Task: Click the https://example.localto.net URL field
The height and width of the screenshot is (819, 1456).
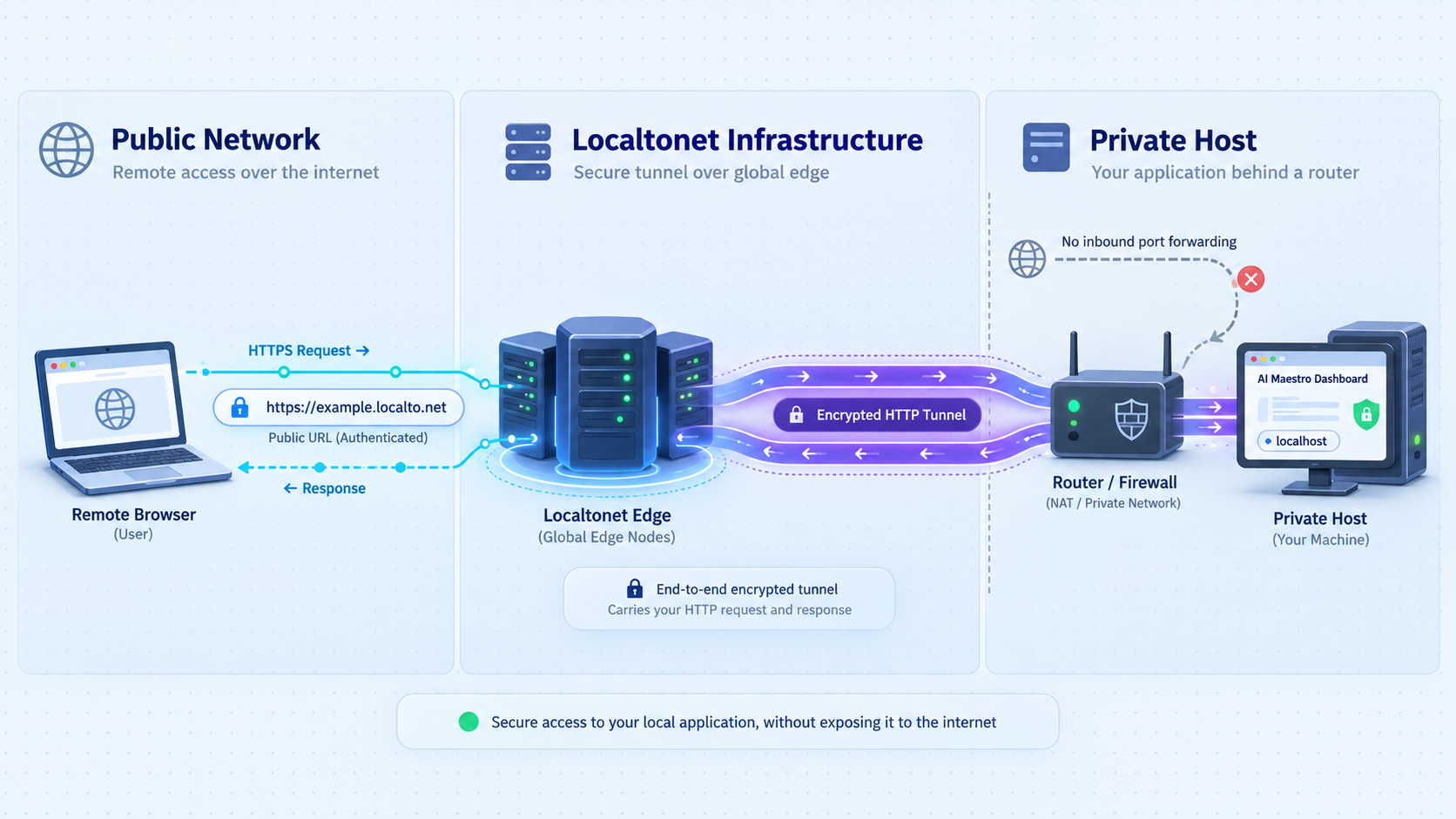Action: [x=339, y=407]
